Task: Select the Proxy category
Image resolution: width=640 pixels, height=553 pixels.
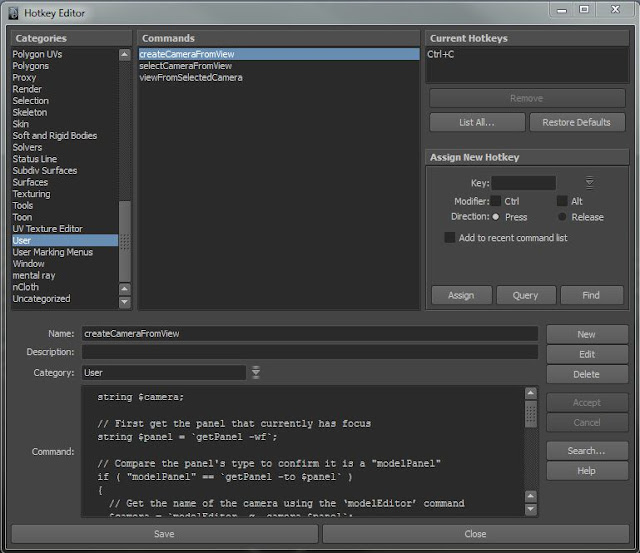Action: coord(64,77)
